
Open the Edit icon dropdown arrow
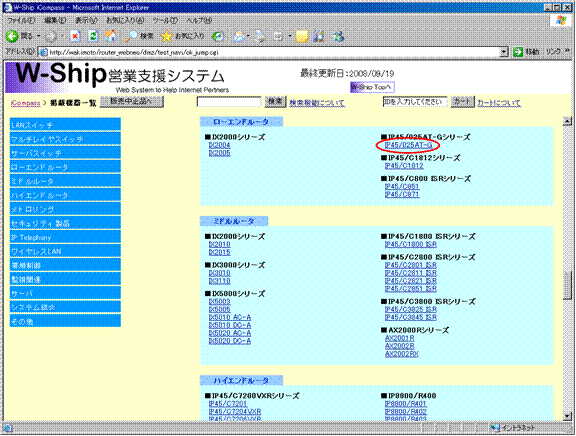(x=290, y=36)
